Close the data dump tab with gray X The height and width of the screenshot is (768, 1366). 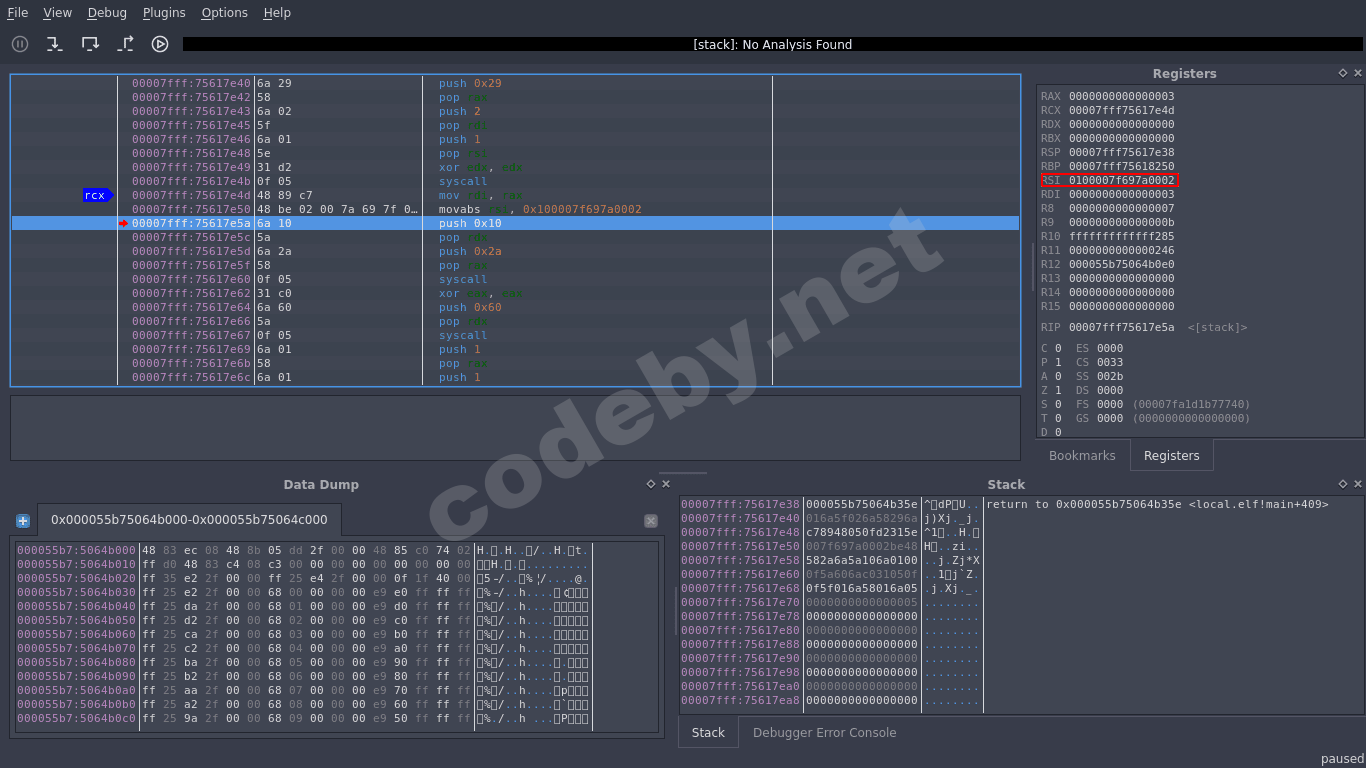coord(651,521)
